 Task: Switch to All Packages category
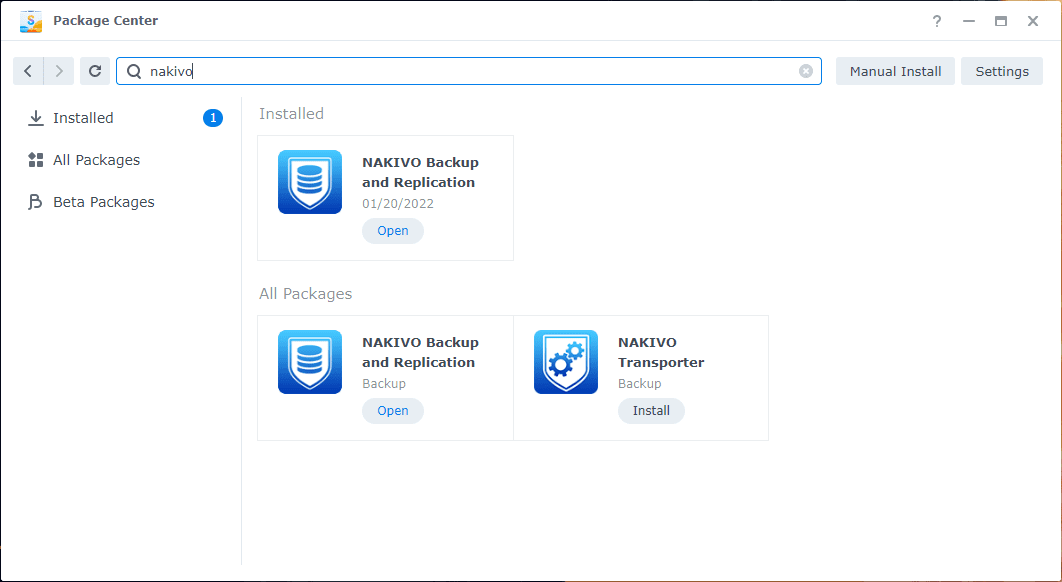click(96, 160)
